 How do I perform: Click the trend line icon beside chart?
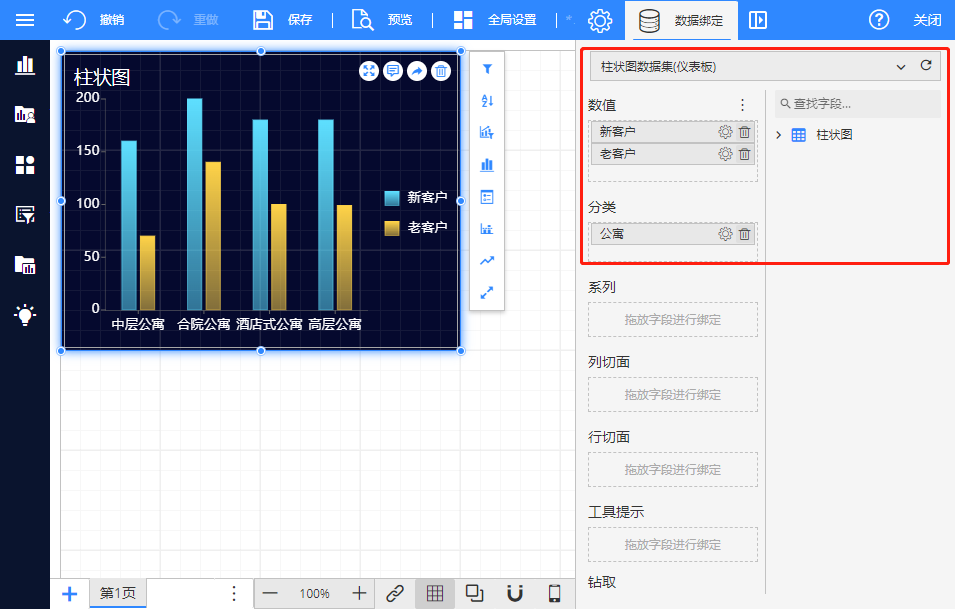[487, 261]
